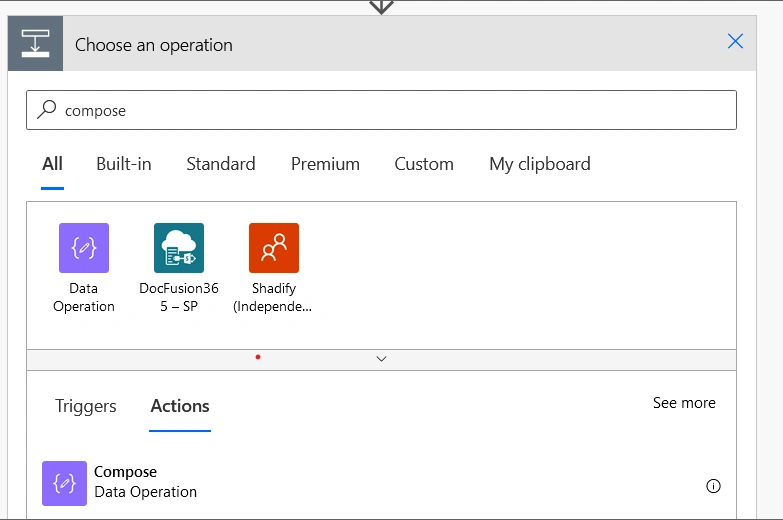Switch to the Built-in tab
The width and height of the screenshot is (783, 520).
pyautogui.click(x=124, y=164)
